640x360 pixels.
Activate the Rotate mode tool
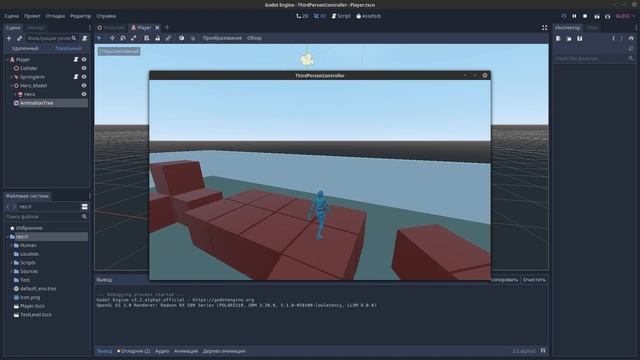pyautogui.click(x=123, y=38)
